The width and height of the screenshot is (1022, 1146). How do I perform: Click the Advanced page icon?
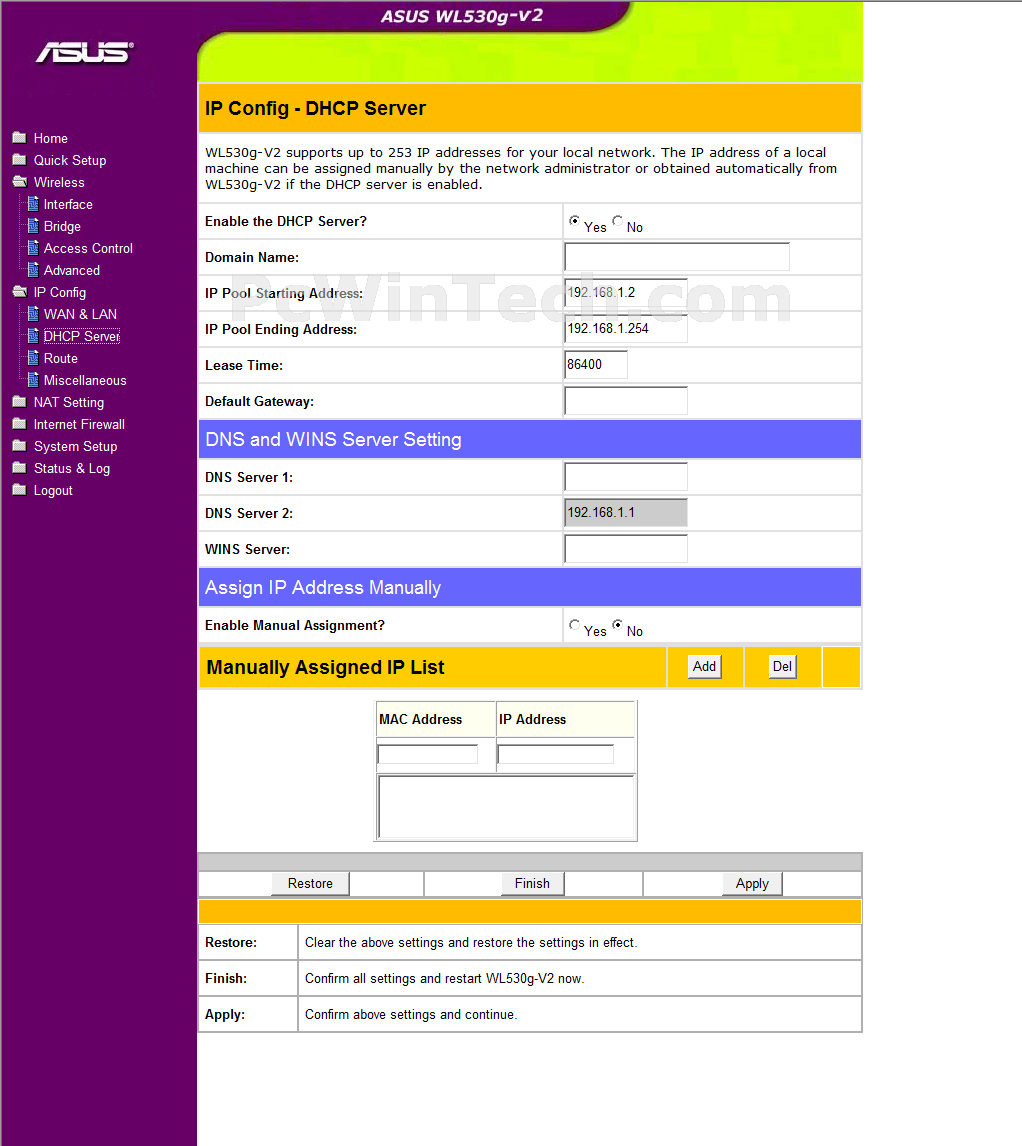33,269
